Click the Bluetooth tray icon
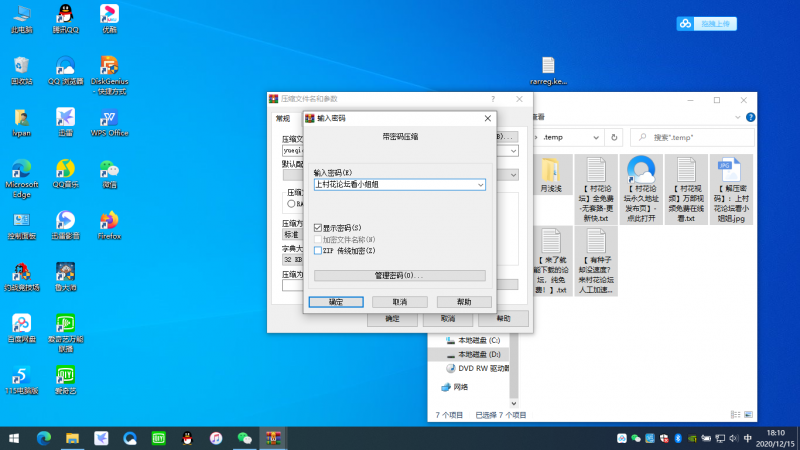Viewport: 800px width, 450px height. (x=678, y=438)
